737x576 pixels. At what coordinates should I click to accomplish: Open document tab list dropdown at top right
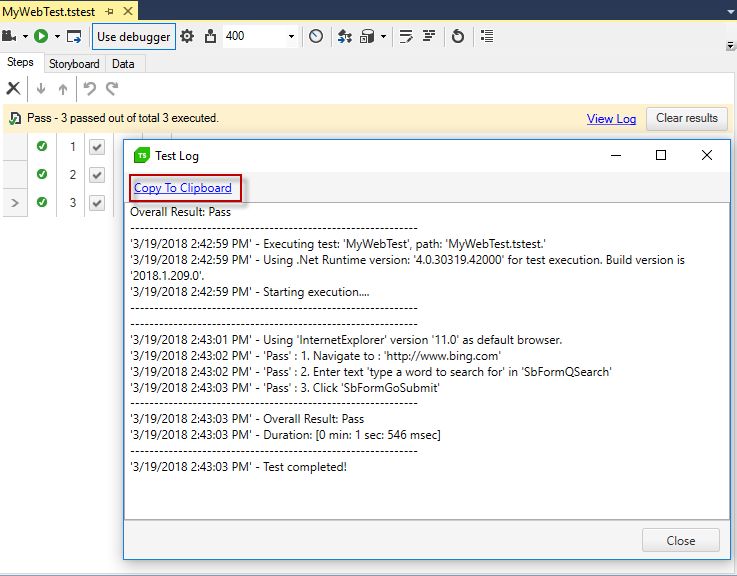click(x=730, y=13)
